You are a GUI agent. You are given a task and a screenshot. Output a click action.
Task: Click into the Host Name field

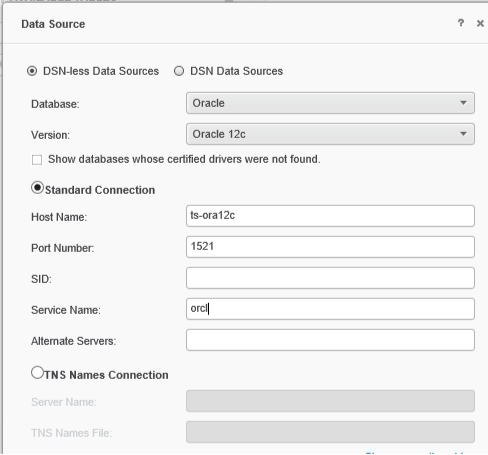coord(330,216)
